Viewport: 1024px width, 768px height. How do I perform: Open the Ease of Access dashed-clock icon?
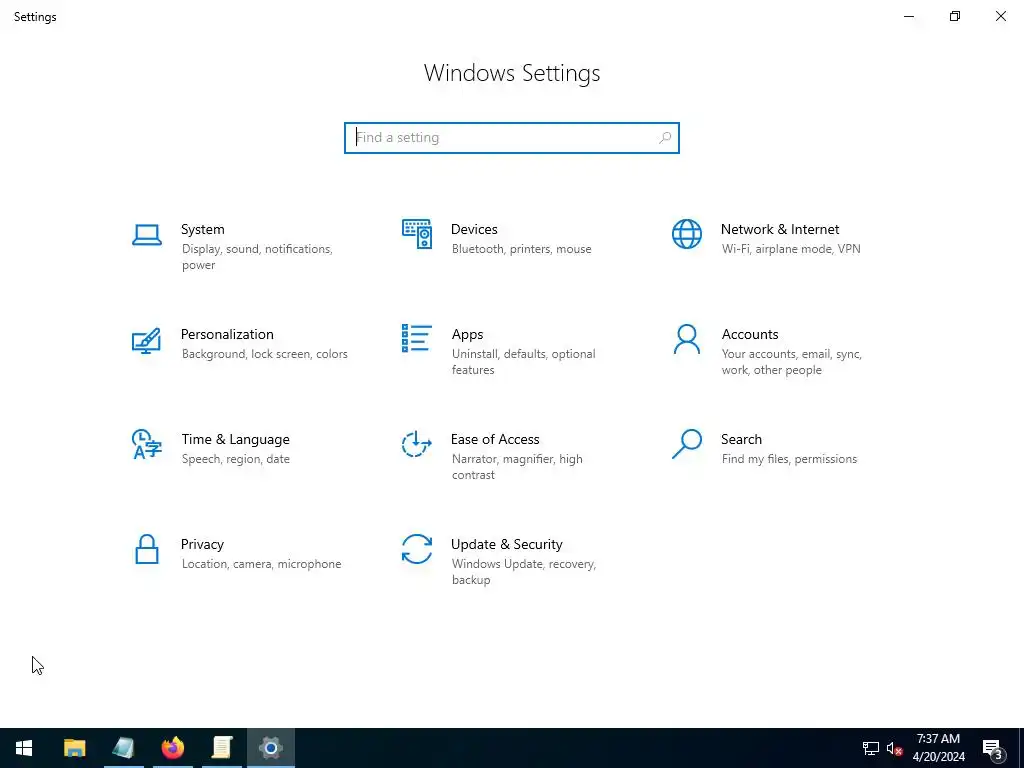417,444
